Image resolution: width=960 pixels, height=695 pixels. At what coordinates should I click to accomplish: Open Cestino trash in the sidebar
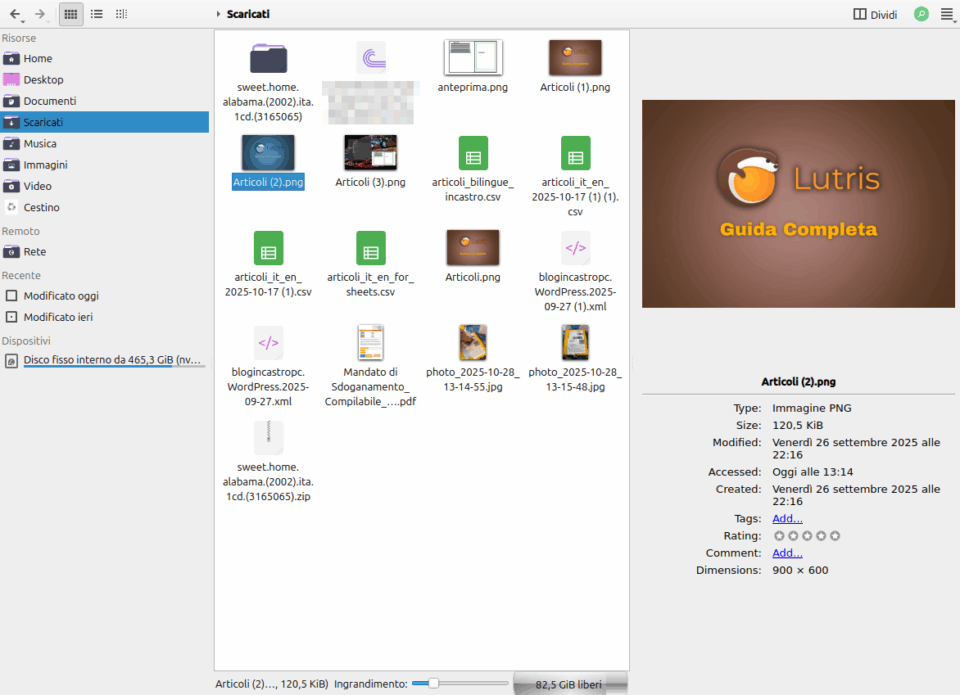click(104, 208)
